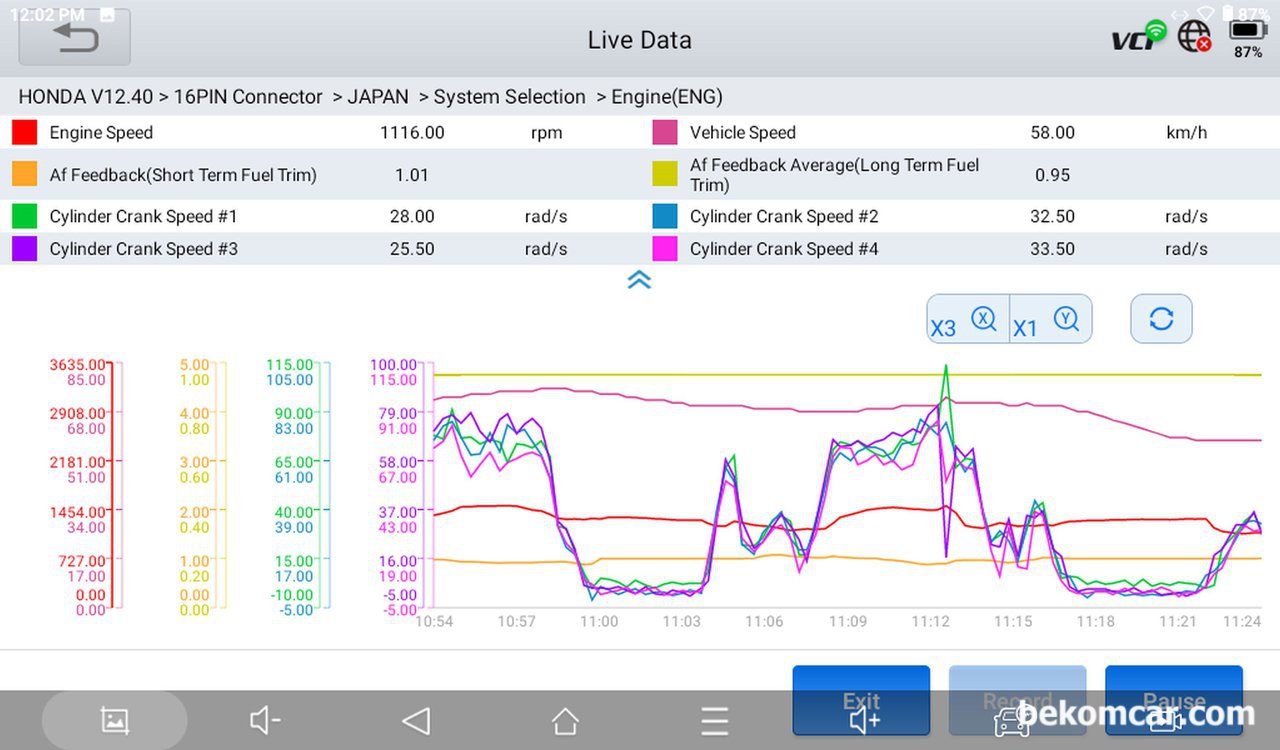Tap the pink Vehicle Speed color swatch
The width and height of the screenshot is (1280, 750).
[x=665, y=132]
